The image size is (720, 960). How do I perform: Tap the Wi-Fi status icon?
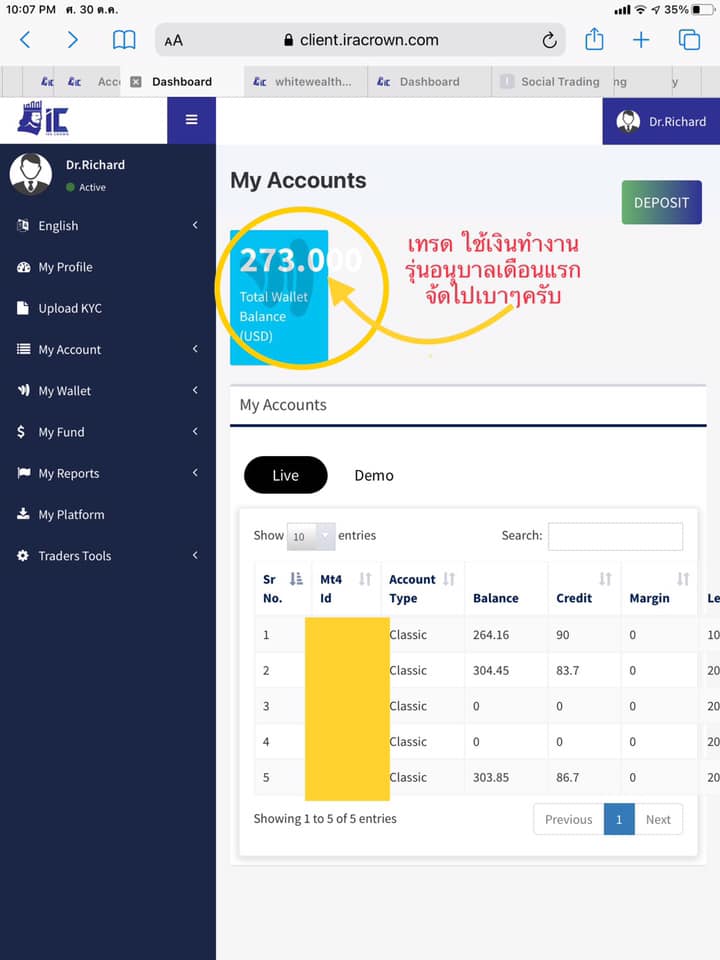point(640,10)
